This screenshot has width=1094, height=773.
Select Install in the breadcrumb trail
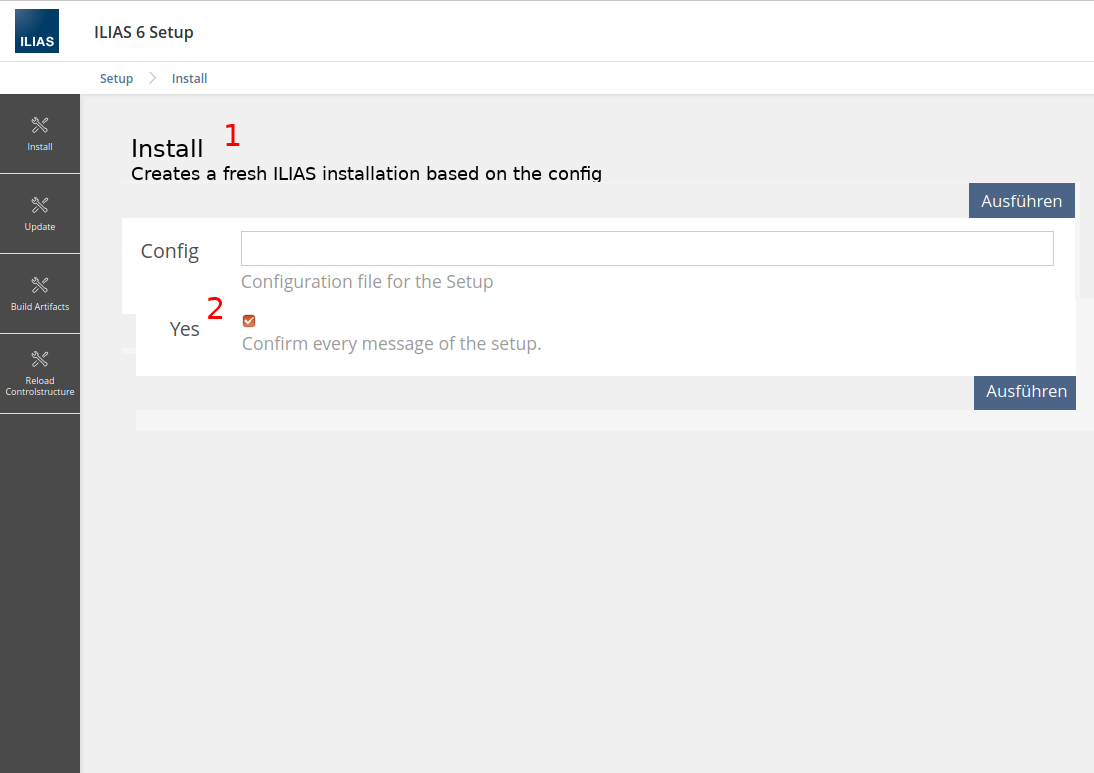[189, 78]
